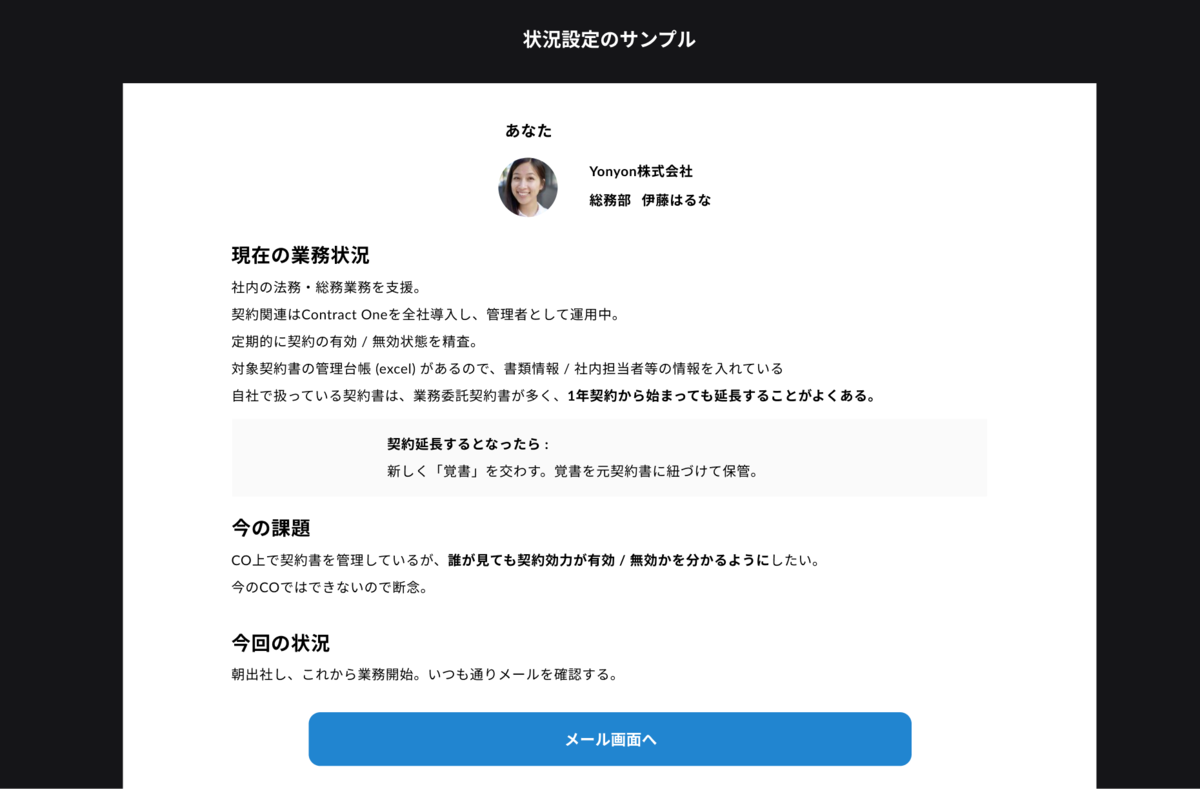
Task: Click the 総務部 伊藤はるな name text
Action: (x=650, y=200)
